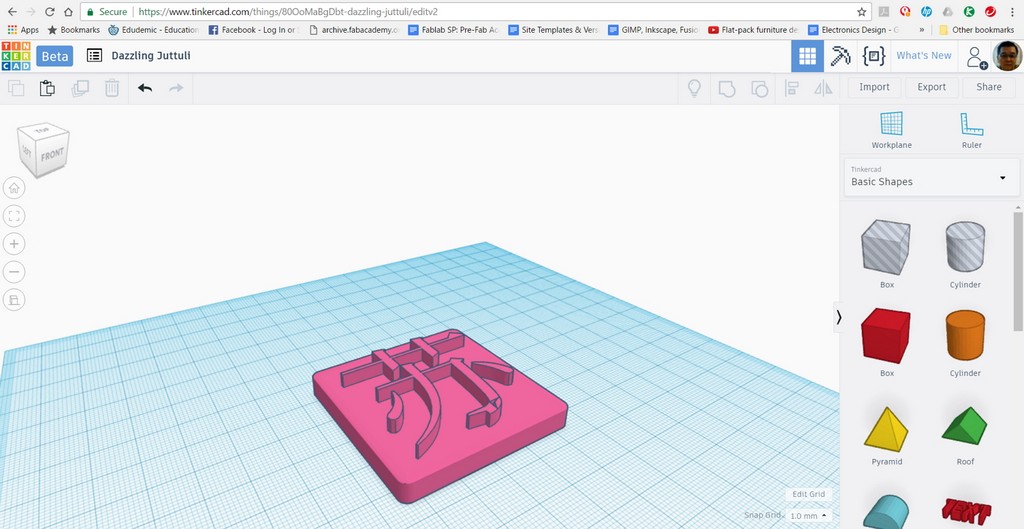
Task: Toggle Show All lightbulb icon
Action: (x=694, y=88)
